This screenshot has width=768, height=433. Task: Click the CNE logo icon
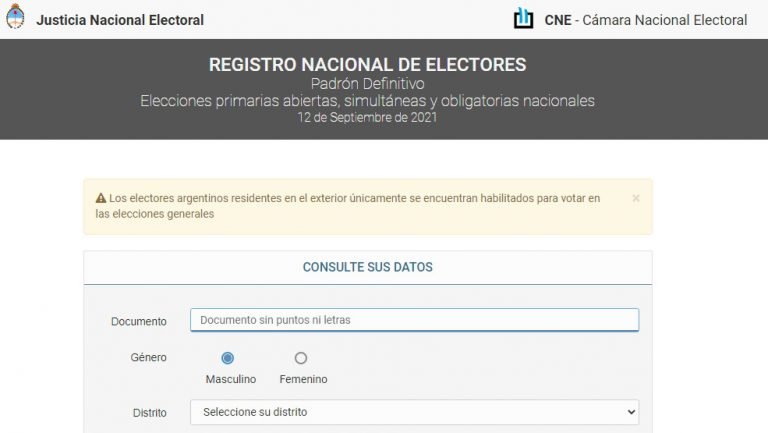point(523,18)
